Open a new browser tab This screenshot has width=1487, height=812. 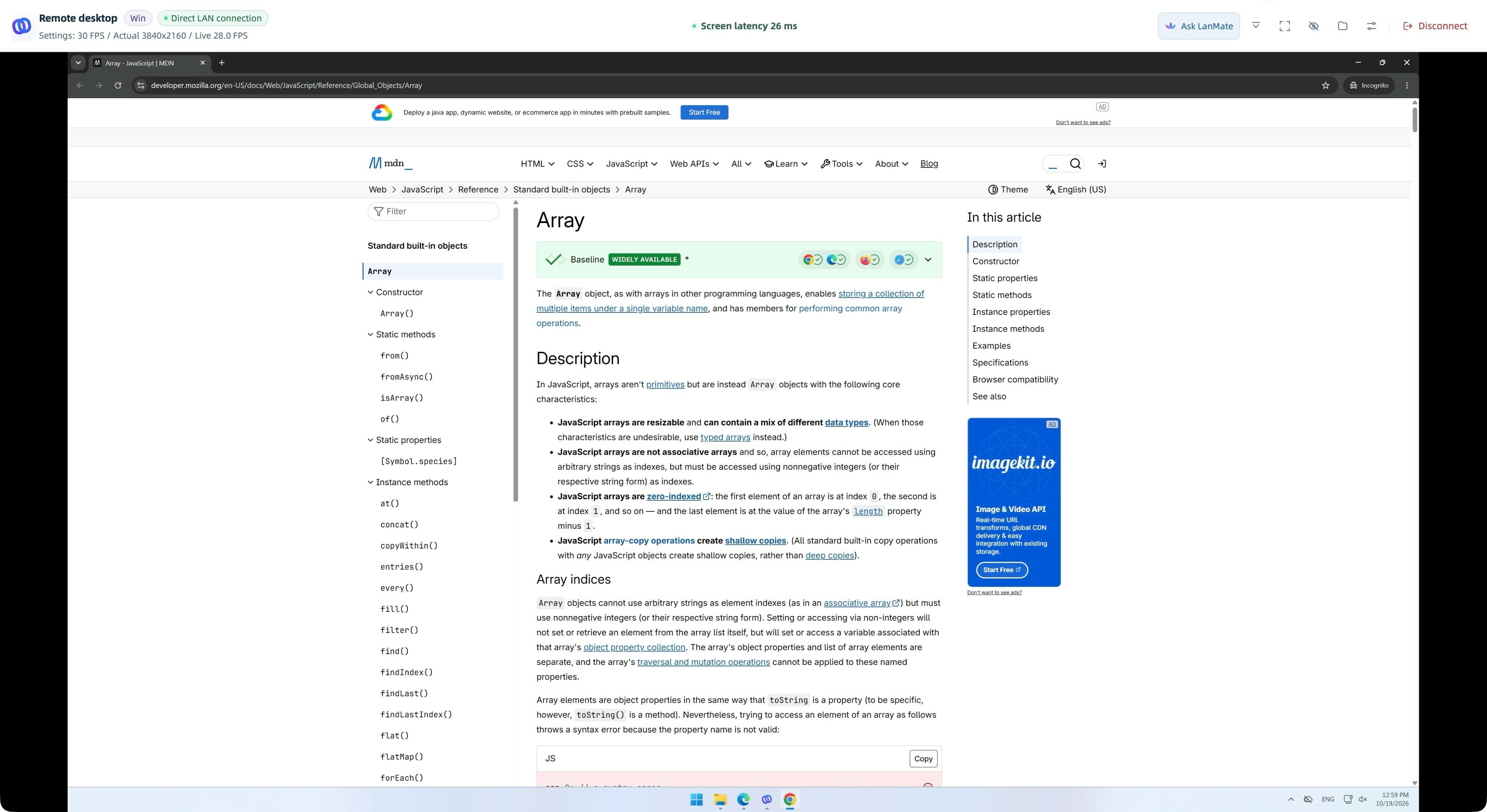[221, 63]
